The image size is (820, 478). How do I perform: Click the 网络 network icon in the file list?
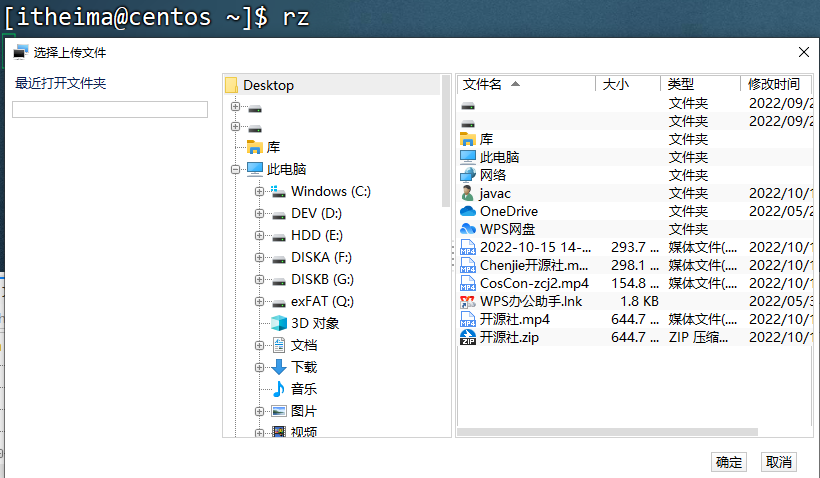468,175
